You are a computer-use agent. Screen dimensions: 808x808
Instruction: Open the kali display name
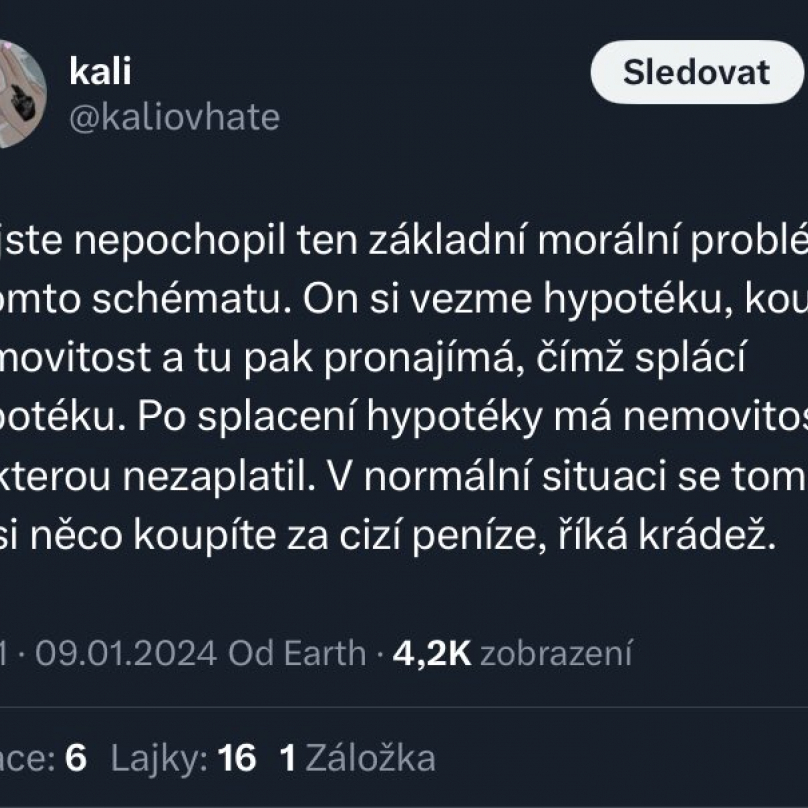(x=100, y=71)
